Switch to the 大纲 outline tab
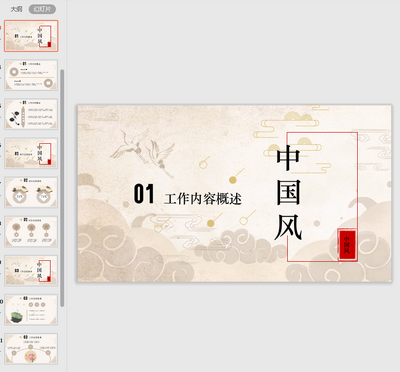 coord(16,9)
